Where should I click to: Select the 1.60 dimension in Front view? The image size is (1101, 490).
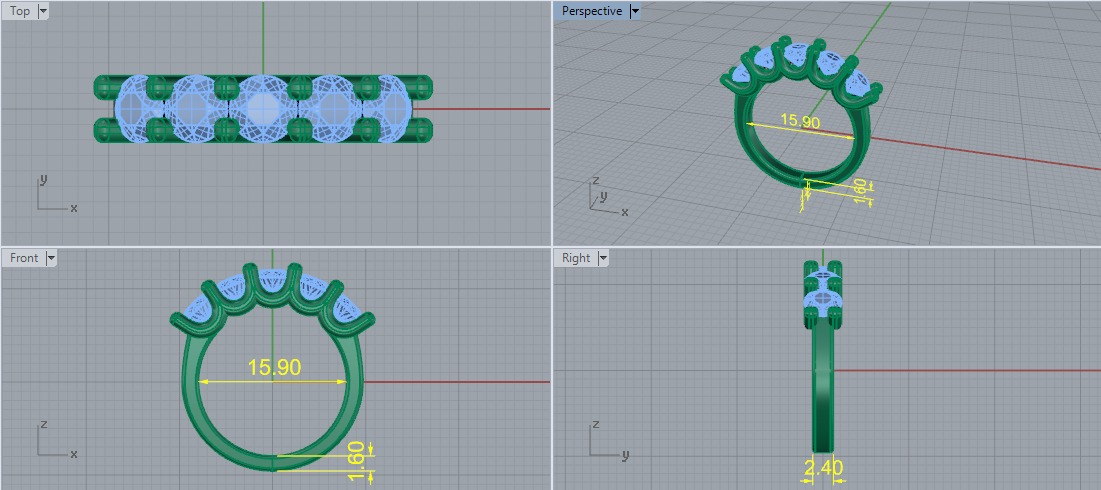click(356, 461)
